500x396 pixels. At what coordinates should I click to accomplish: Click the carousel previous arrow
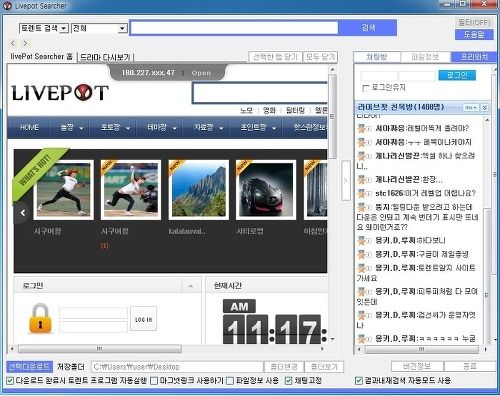(x=23, y=213)
